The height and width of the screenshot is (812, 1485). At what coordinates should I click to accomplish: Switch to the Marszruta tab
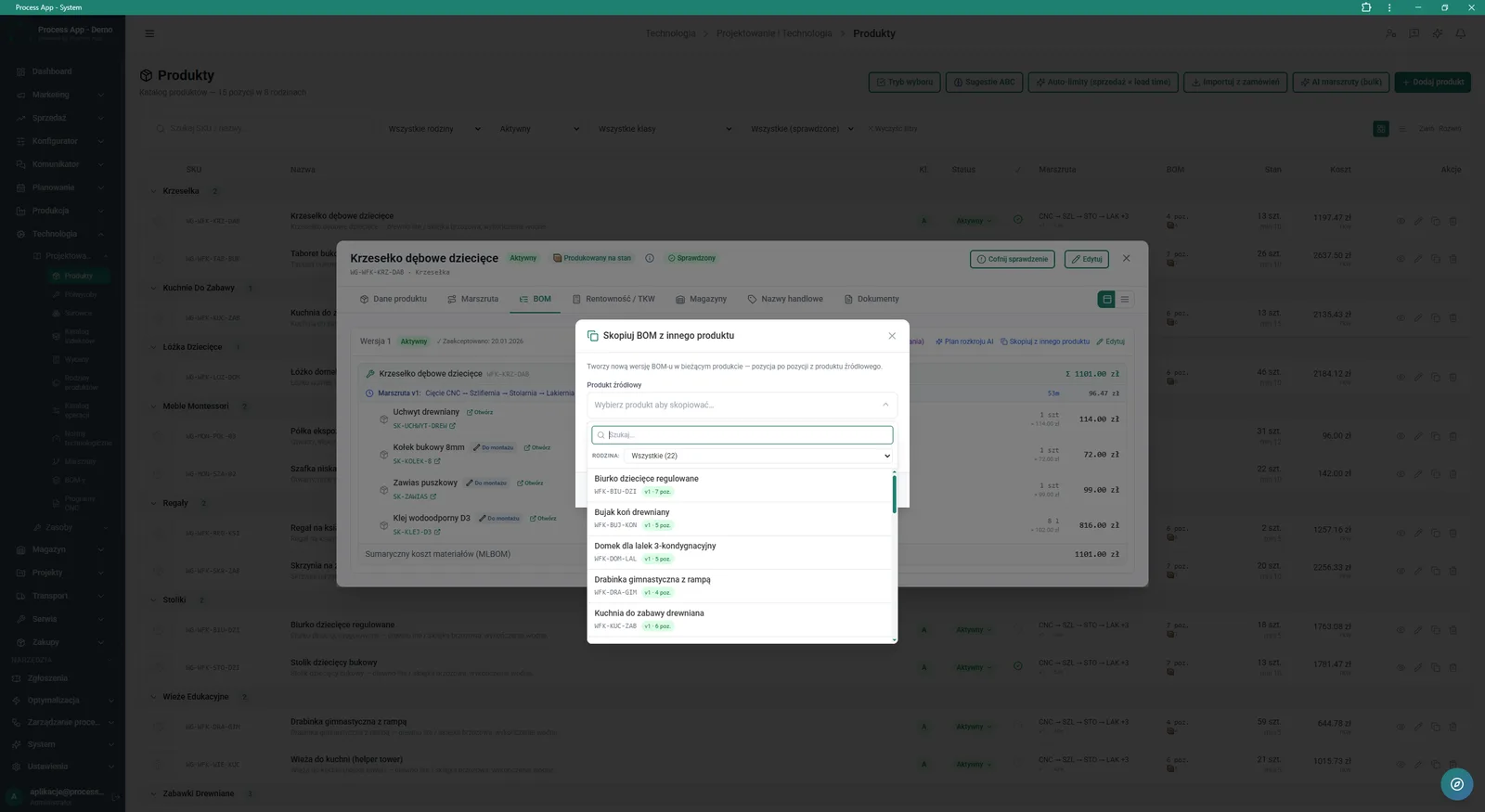(x=472, y=299)
